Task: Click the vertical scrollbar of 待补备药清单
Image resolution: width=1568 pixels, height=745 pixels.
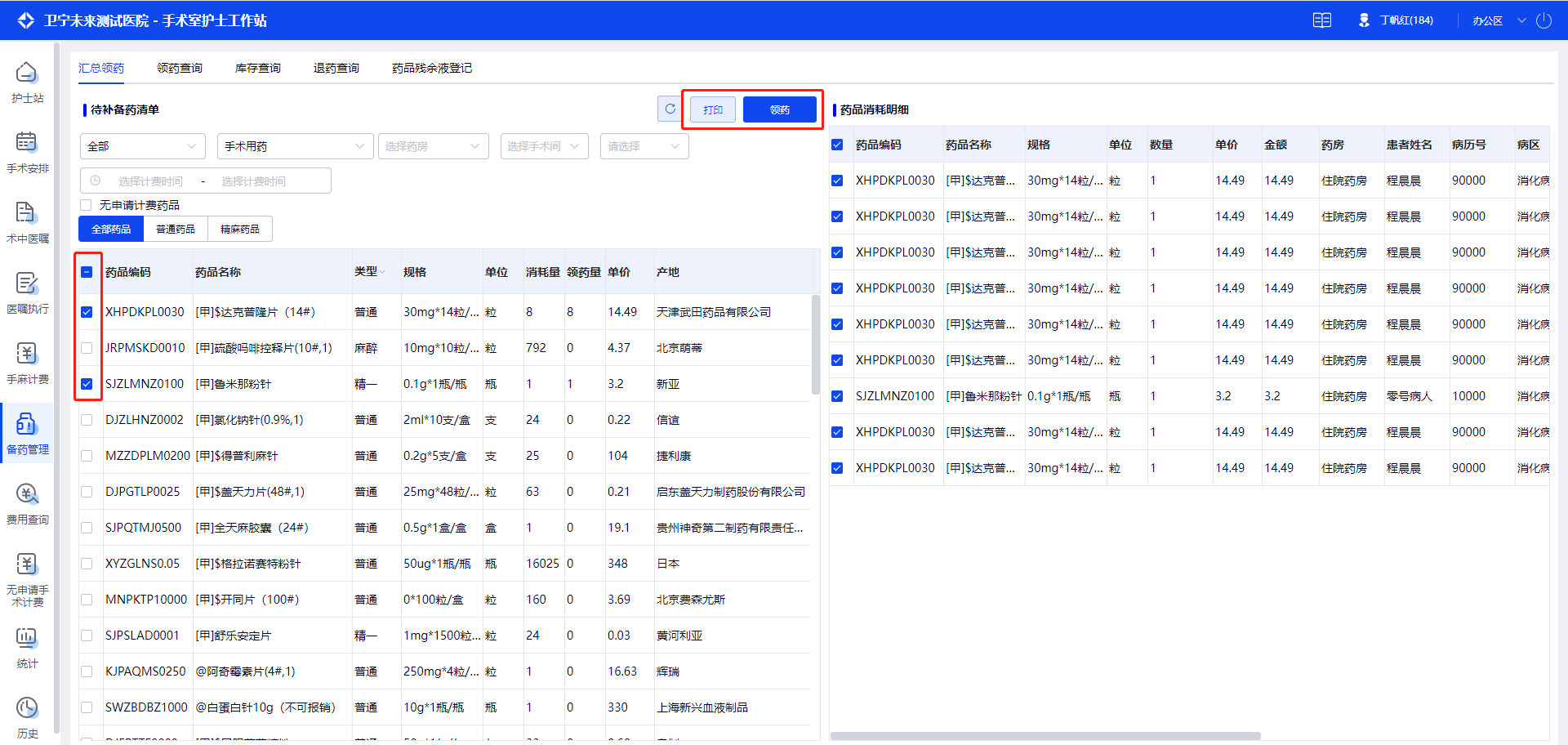Action: (815, 345)
